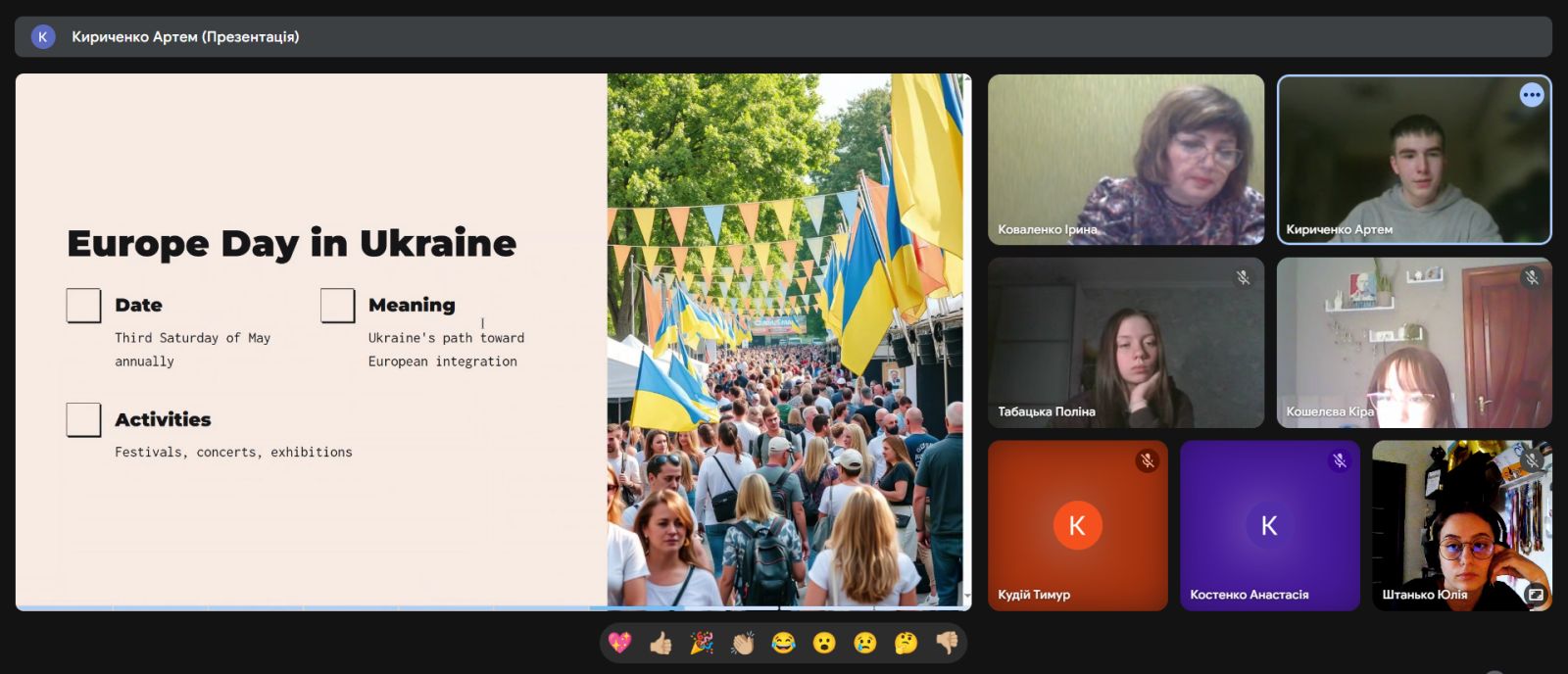Send the sparkling heart reaction
Image resolution: width=1568 pixels, height=674 pixels.
point(619,643)
